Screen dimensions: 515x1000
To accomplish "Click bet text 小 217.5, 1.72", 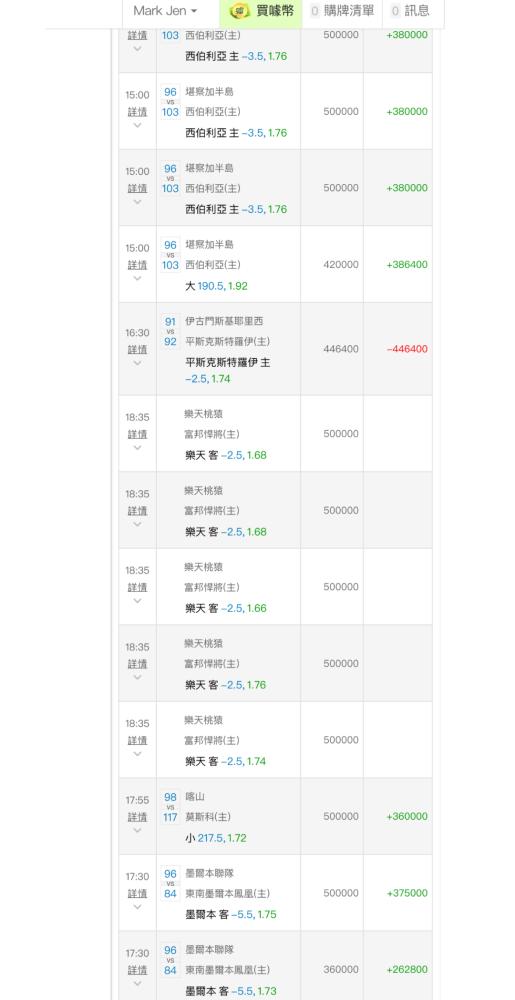I will point(215,837).
